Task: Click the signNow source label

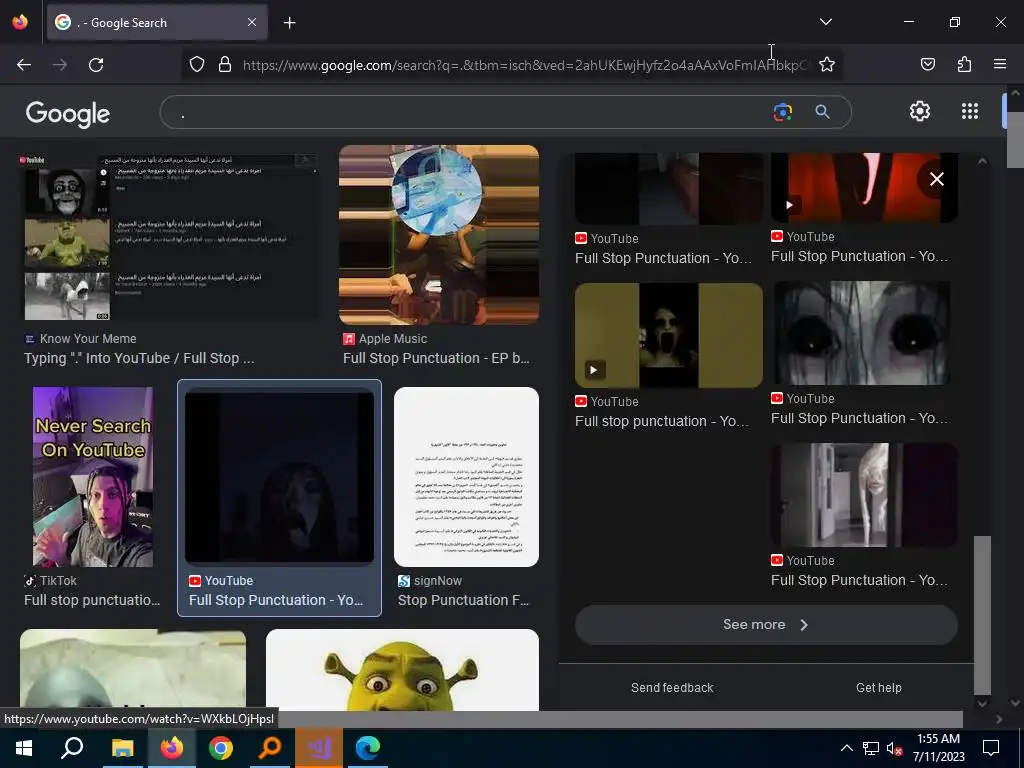Action: click(x=438, y=581)
